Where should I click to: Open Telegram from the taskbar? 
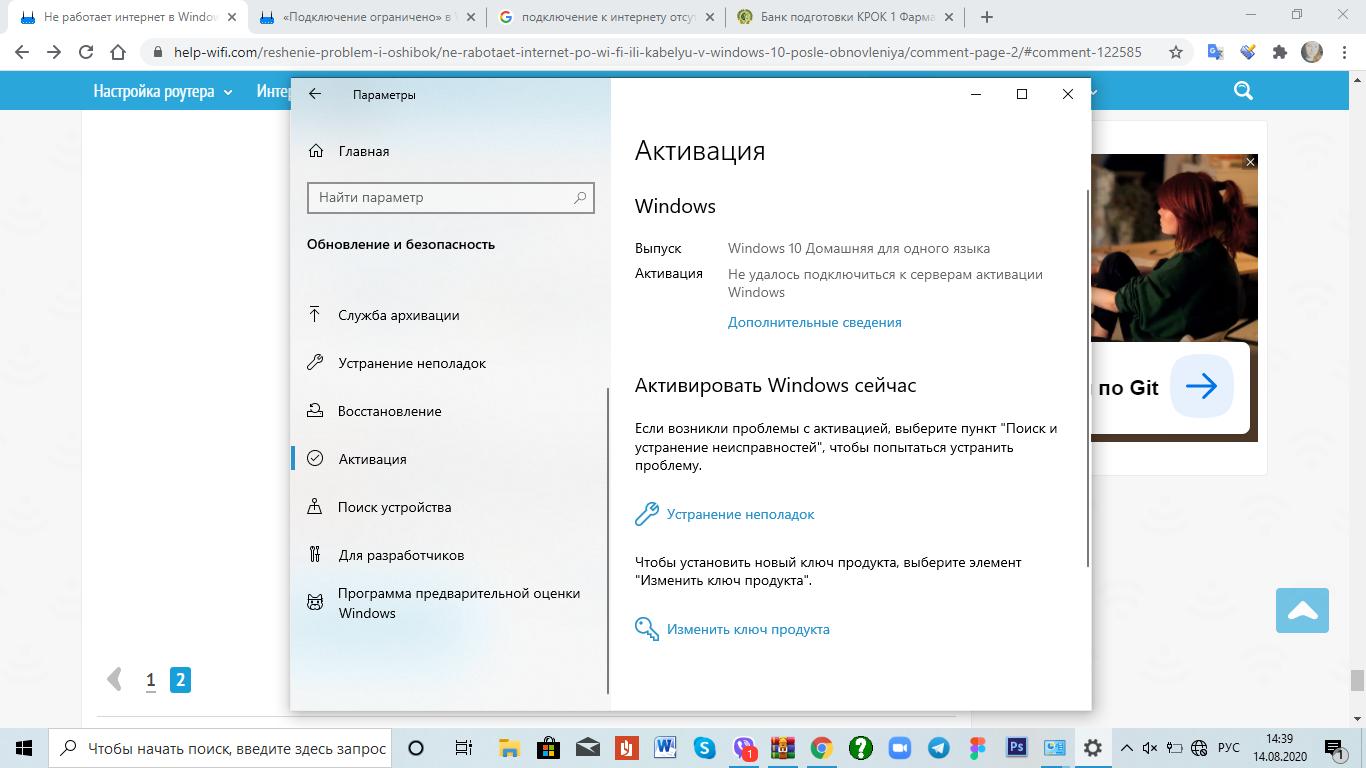click(938, 748)
